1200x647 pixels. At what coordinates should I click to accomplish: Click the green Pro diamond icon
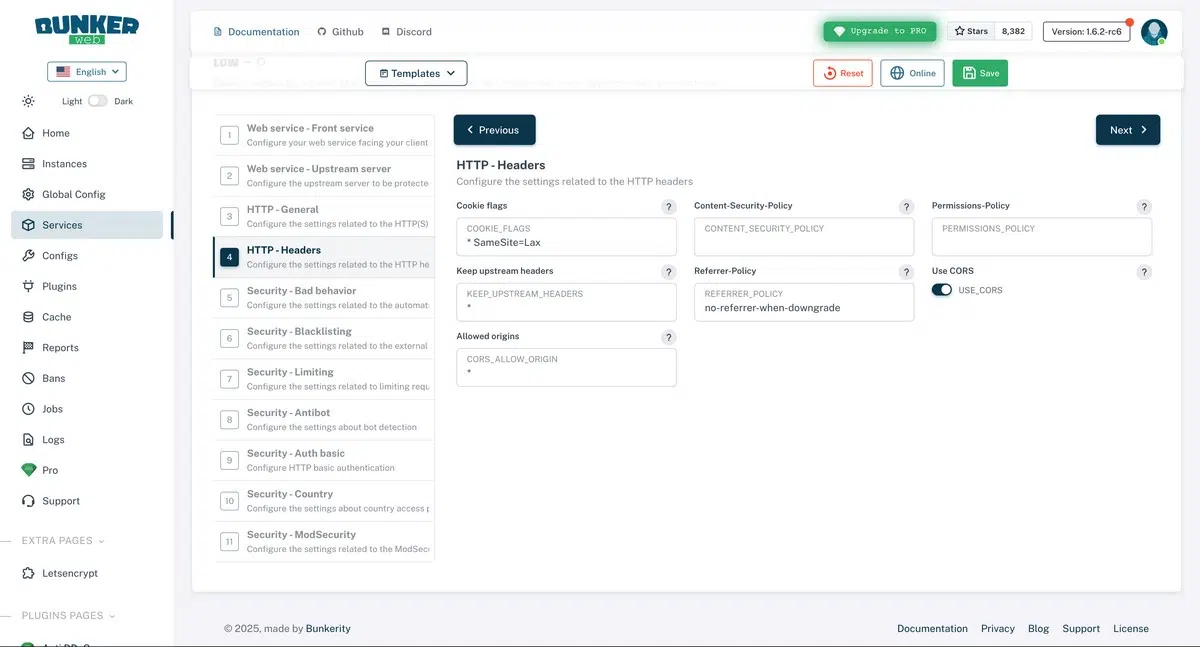click(28, 470)
